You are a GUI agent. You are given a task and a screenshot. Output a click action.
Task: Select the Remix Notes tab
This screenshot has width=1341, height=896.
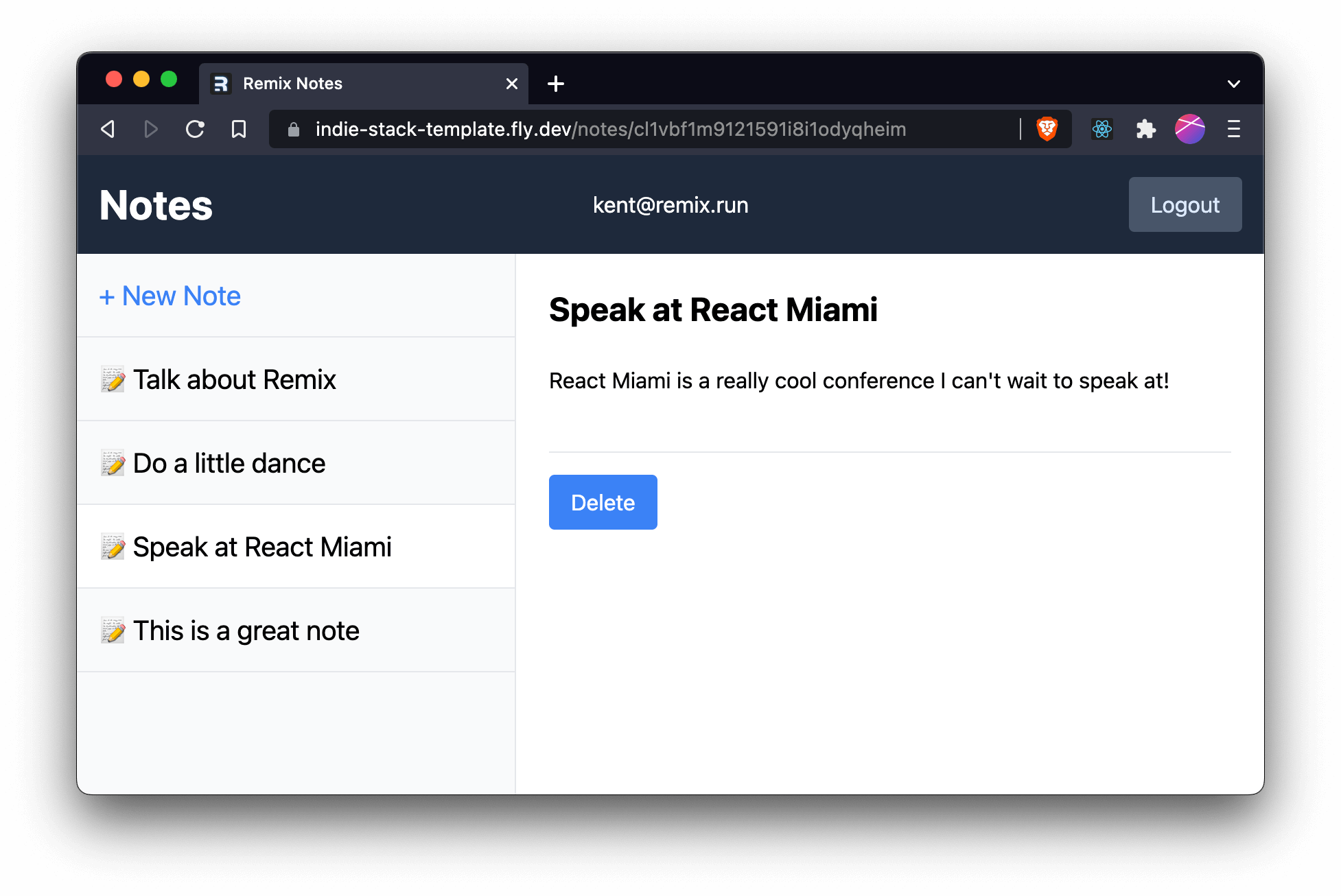pos(343,84)
